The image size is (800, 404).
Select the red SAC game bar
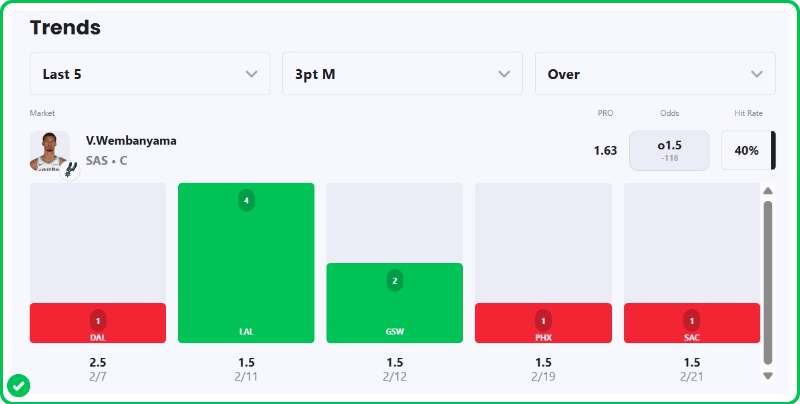click(692, 323)
